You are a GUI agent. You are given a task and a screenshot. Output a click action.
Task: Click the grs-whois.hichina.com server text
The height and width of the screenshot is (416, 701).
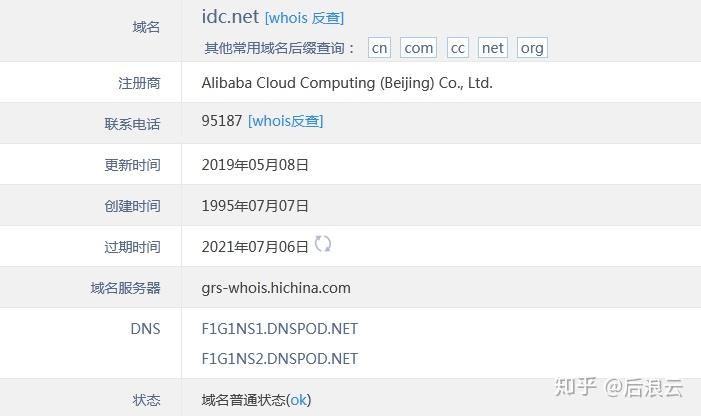point(276,288)
